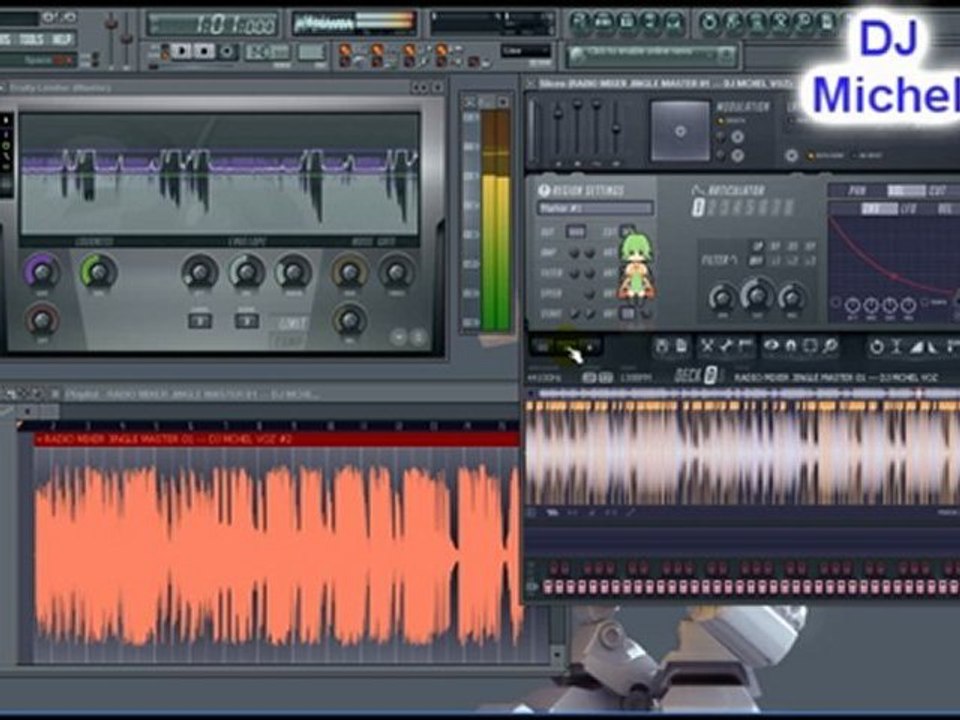Click the normalize icon in Slicex toolbar
This screenshot has width=960, height=720.
click(x=896, y=347)
